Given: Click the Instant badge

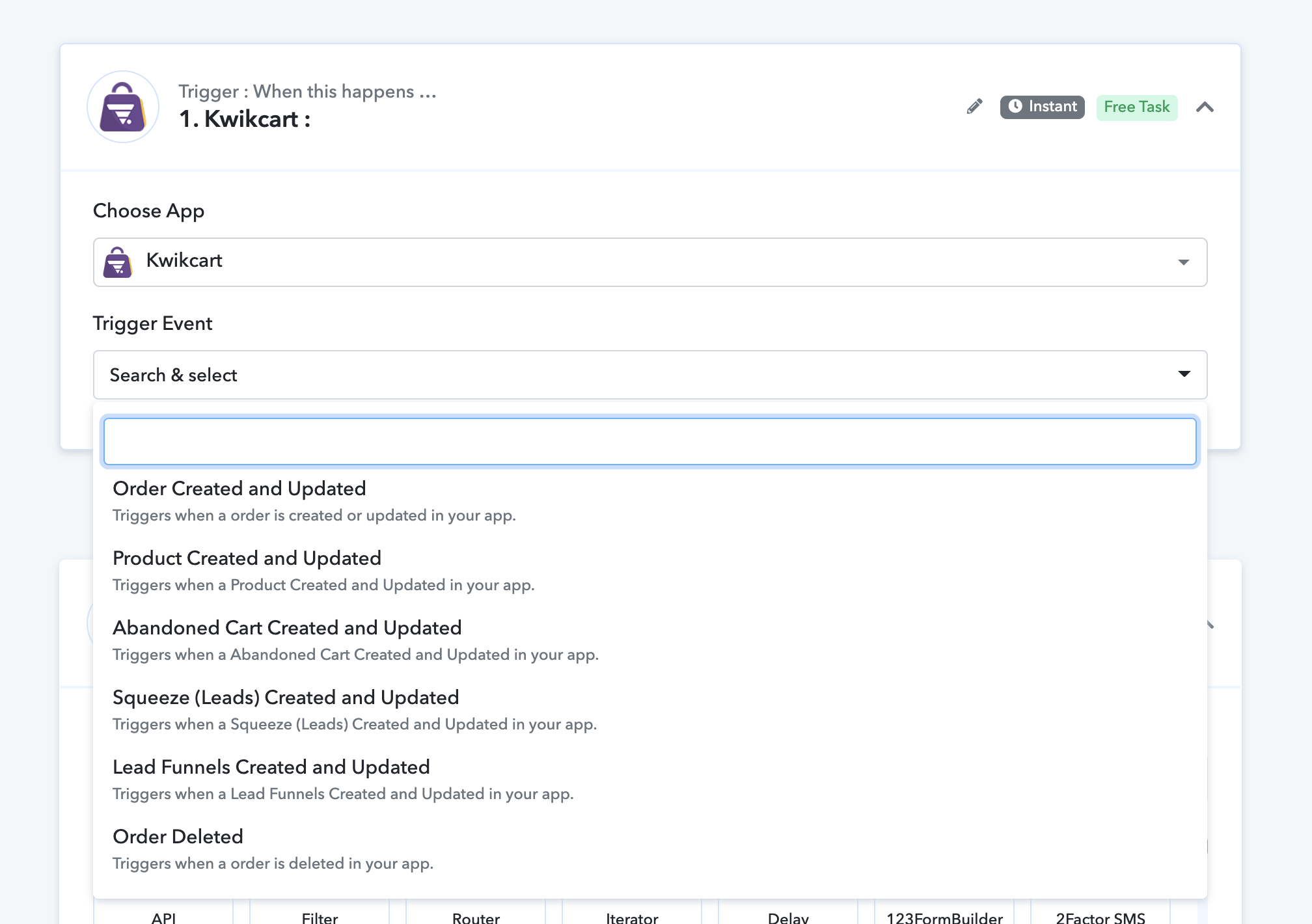Looking at the screenshot, I should [x=1042, y=107].
